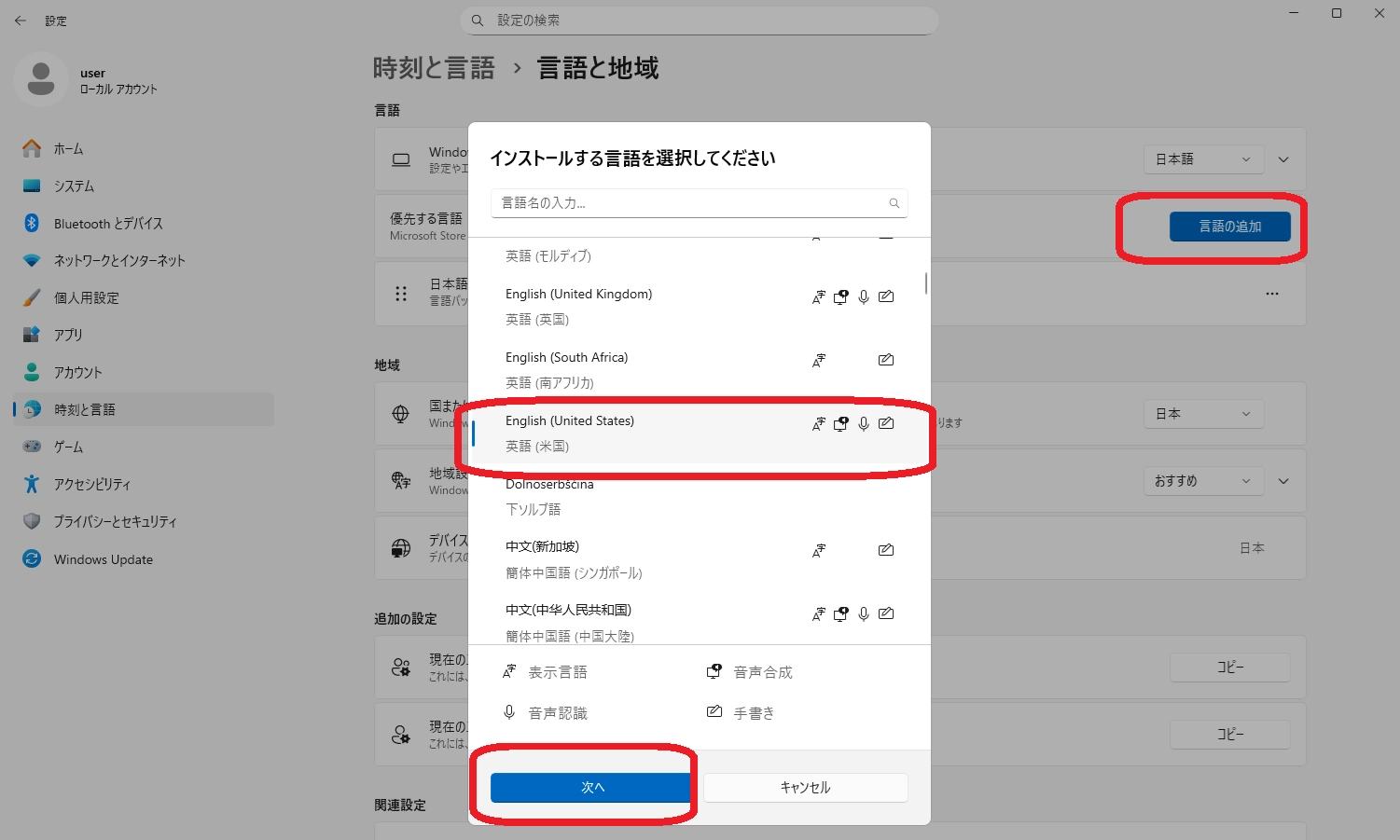Click the search magnifier in the language name field
The image size is (1400, 840).
coord(894,202)
